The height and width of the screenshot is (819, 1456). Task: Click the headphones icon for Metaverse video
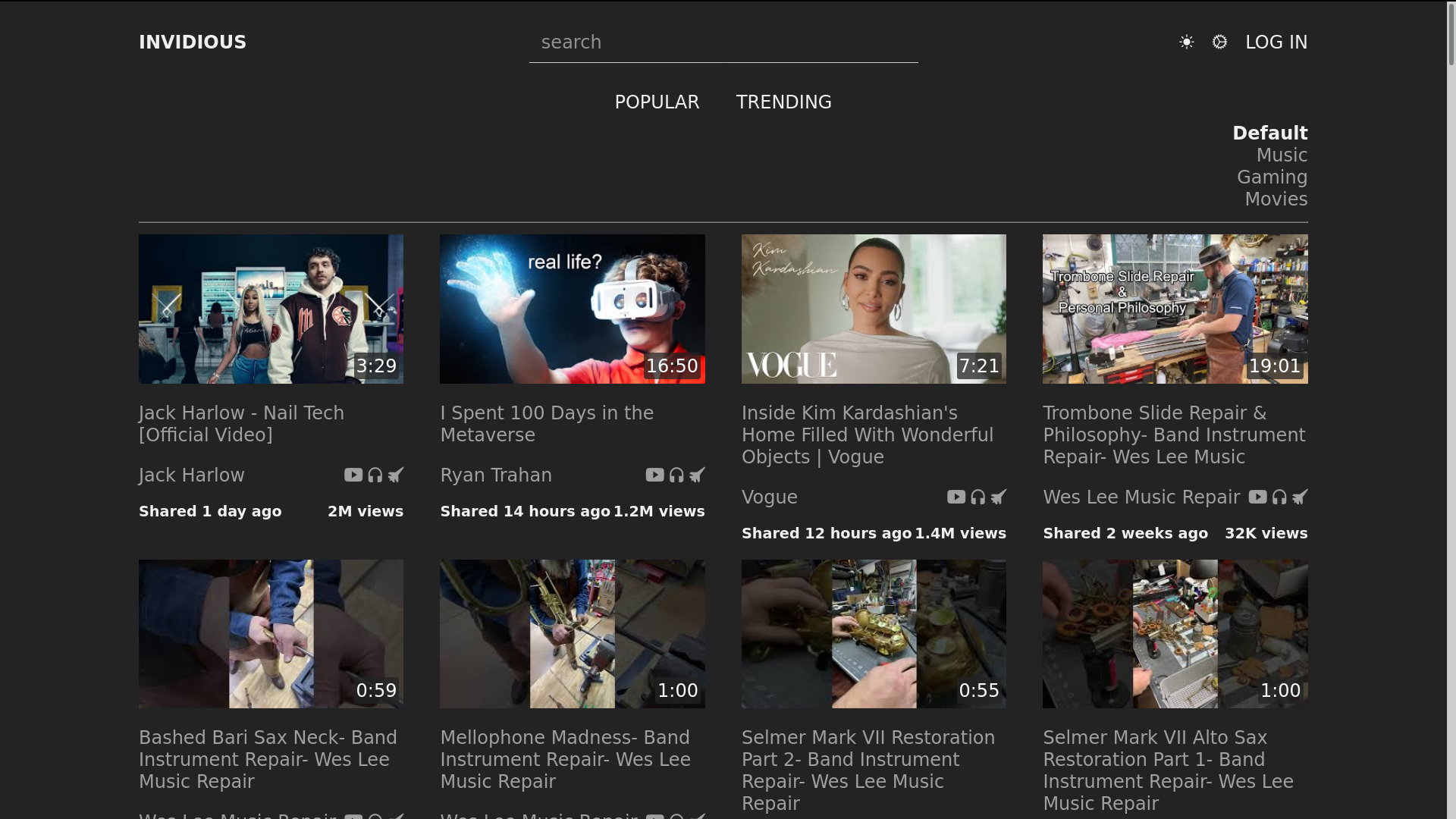click(676, 475)
